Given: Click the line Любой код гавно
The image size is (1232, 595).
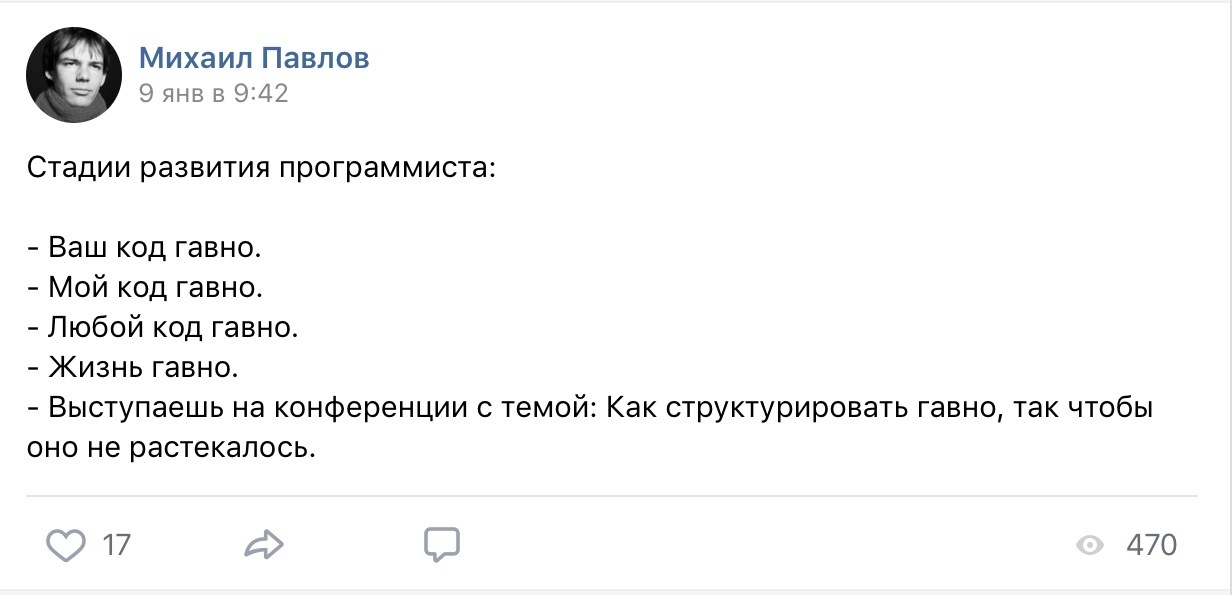Looking at the screenshot, I should pos(162,328).
